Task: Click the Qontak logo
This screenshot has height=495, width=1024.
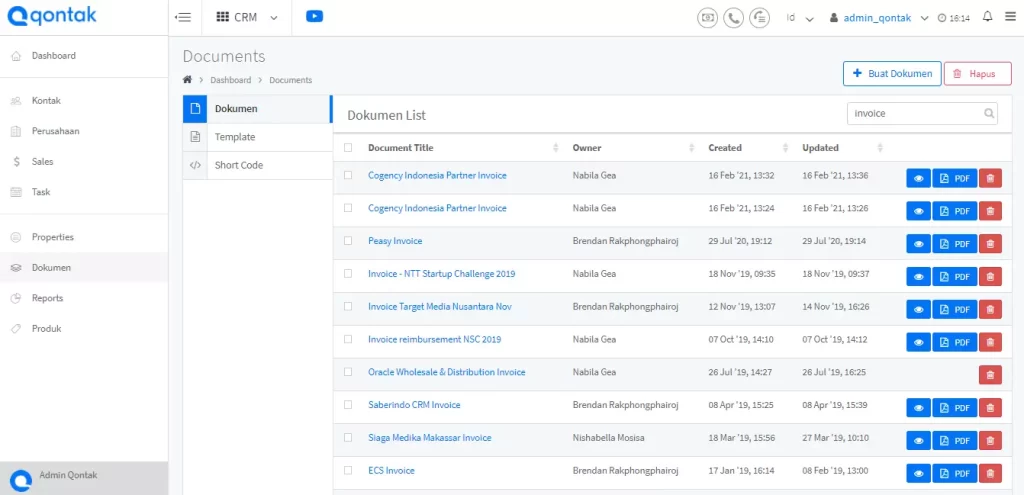Action: pos(52,16)
